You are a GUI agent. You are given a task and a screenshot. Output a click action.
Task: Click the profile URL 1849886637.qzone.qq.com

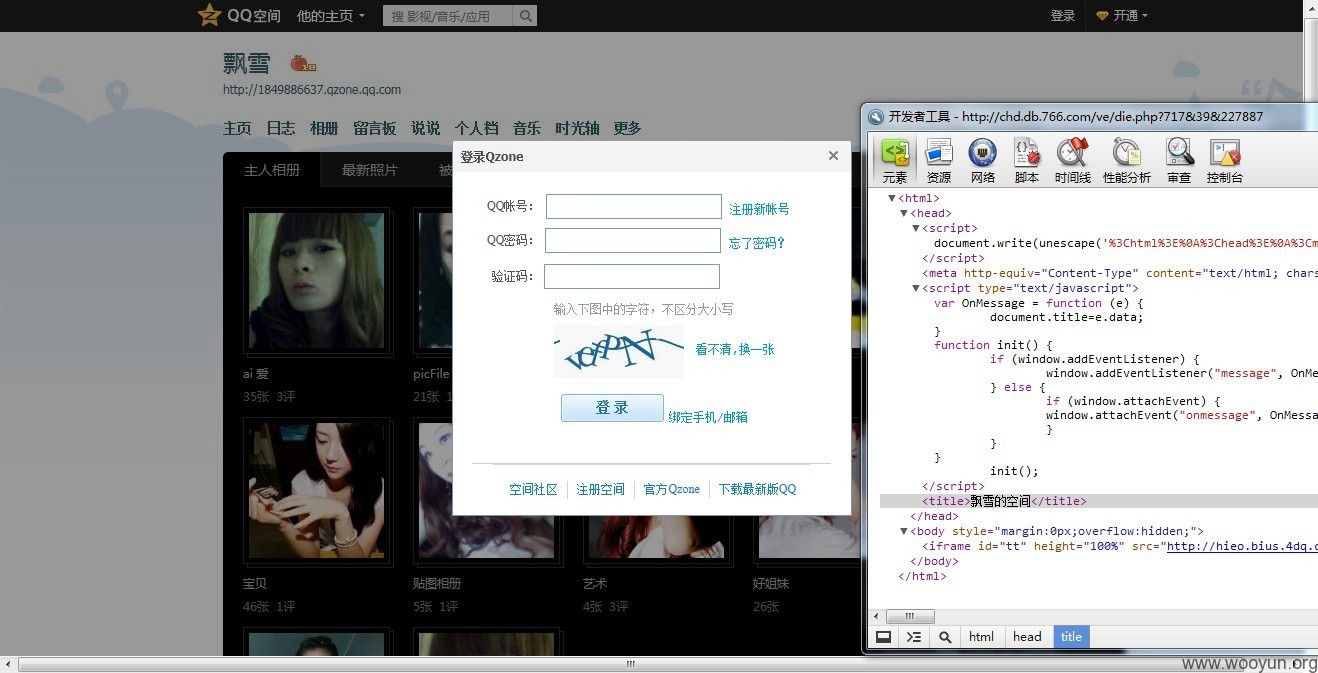[x=312, y=90]
